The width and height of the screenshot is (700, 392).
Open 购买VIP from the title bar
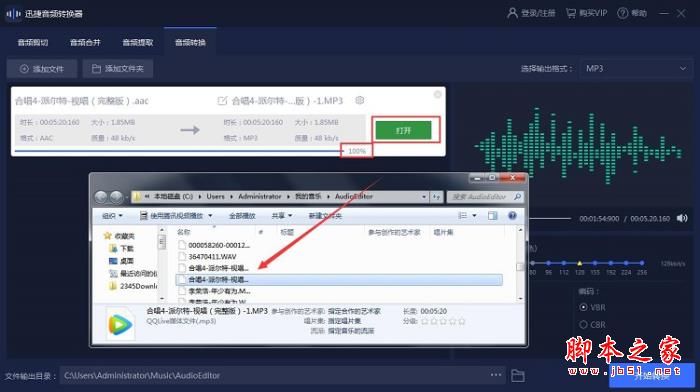click(586, 13)
